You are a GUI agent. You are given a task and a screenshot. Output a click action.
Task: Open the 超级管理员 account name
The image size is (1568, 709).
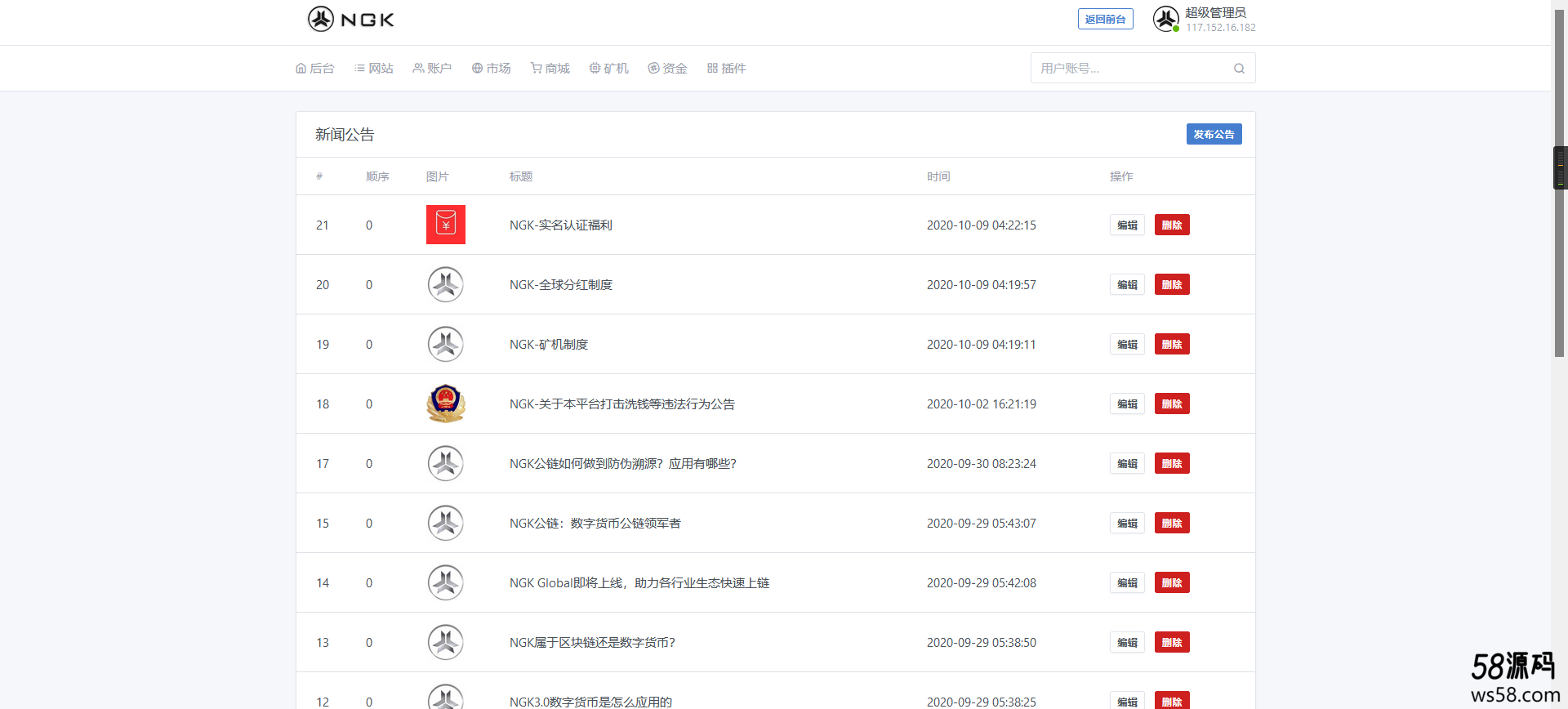pyautogui.click(x=1216, y=12)
